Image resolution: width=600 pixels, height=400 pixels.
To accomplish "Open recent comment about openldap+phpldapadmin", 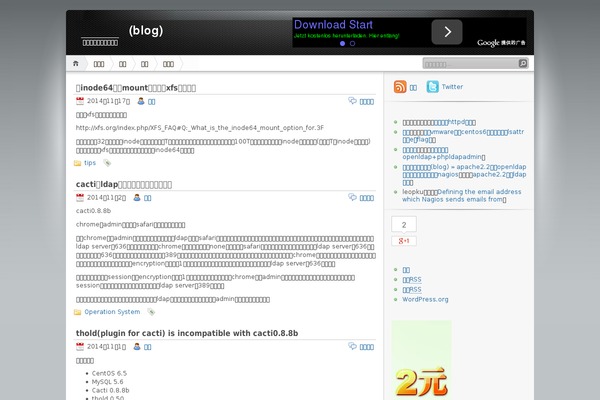I will coord(444,153).
